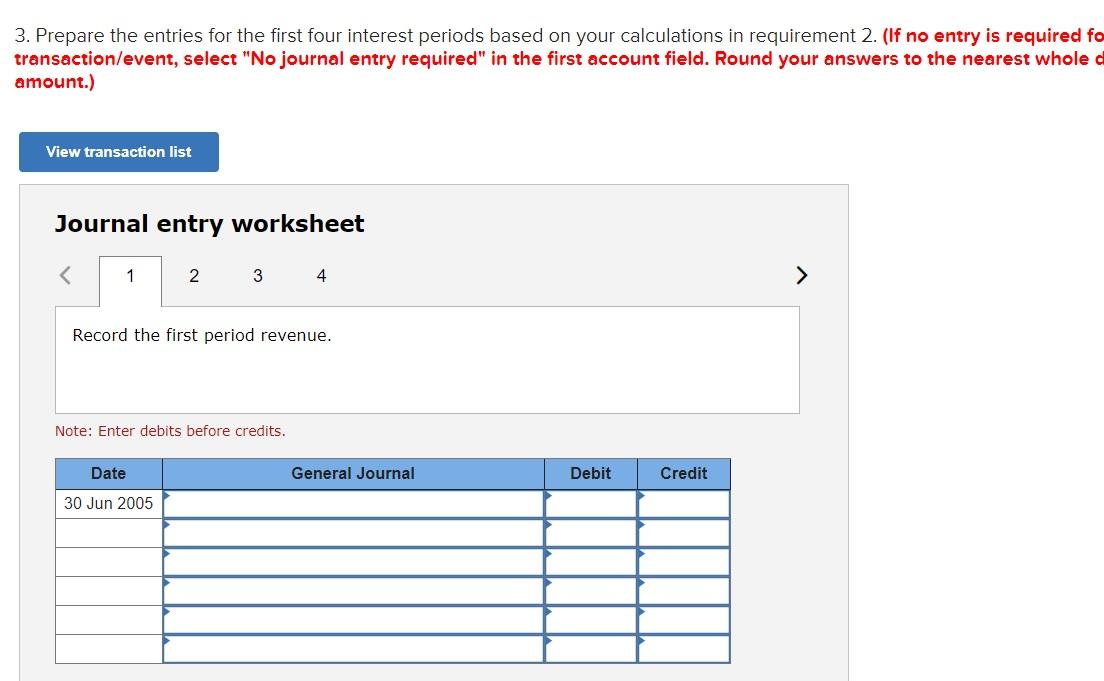The height and width of the screenshot is (681, 1104).
Task: Click the Credit column header
Action: point(684,473)
